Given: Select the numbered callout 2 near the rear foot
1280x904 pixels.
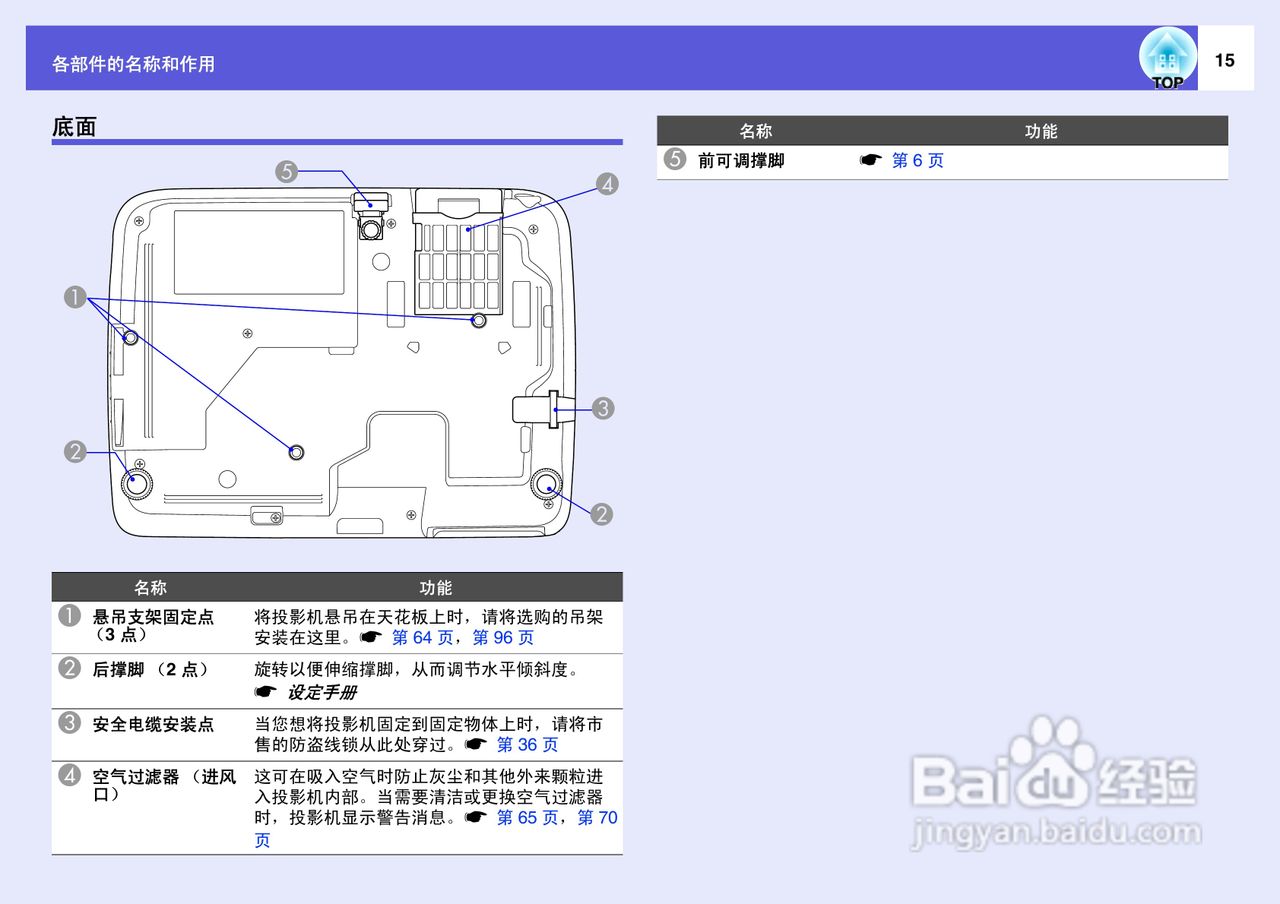Looking at the screenshot, I should [73, 452].
